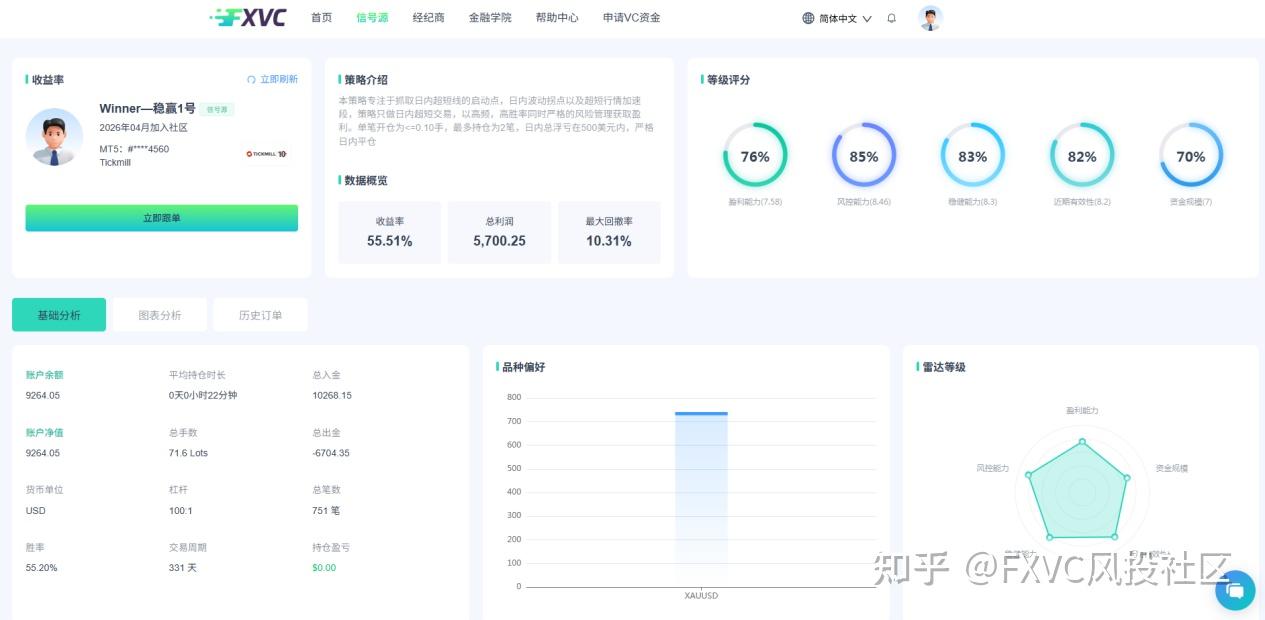Click the refresh icon beside 立即刷新
This screenshot has width=1265, height=620.
click(x=251, y=79)
